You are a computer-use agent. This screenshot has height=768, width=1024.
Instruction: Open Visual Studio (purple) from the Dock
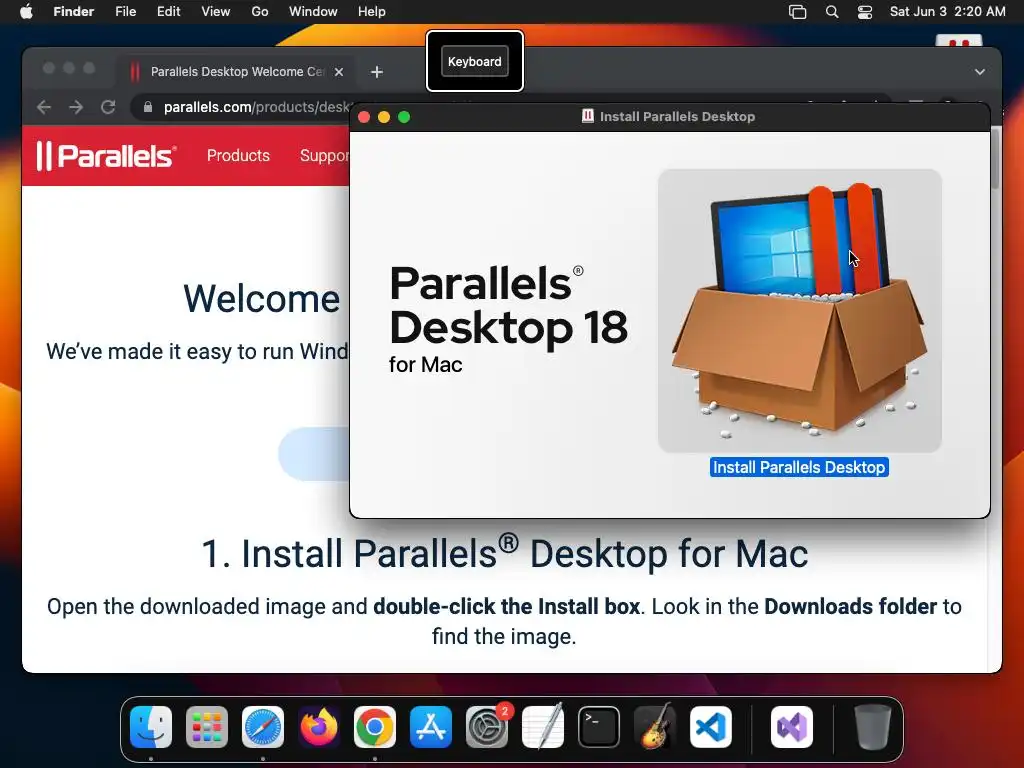click(792, 727)
